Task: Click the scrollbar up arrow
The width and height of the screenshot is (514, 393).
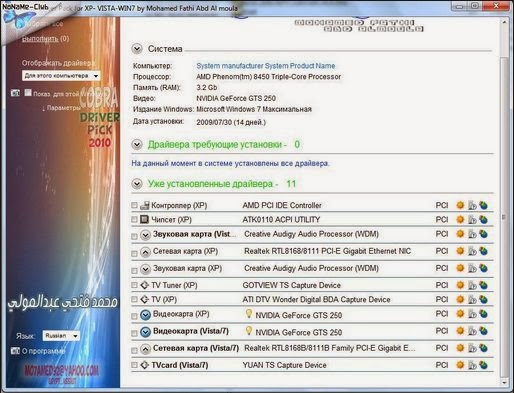Action: [x=504, y=22]
